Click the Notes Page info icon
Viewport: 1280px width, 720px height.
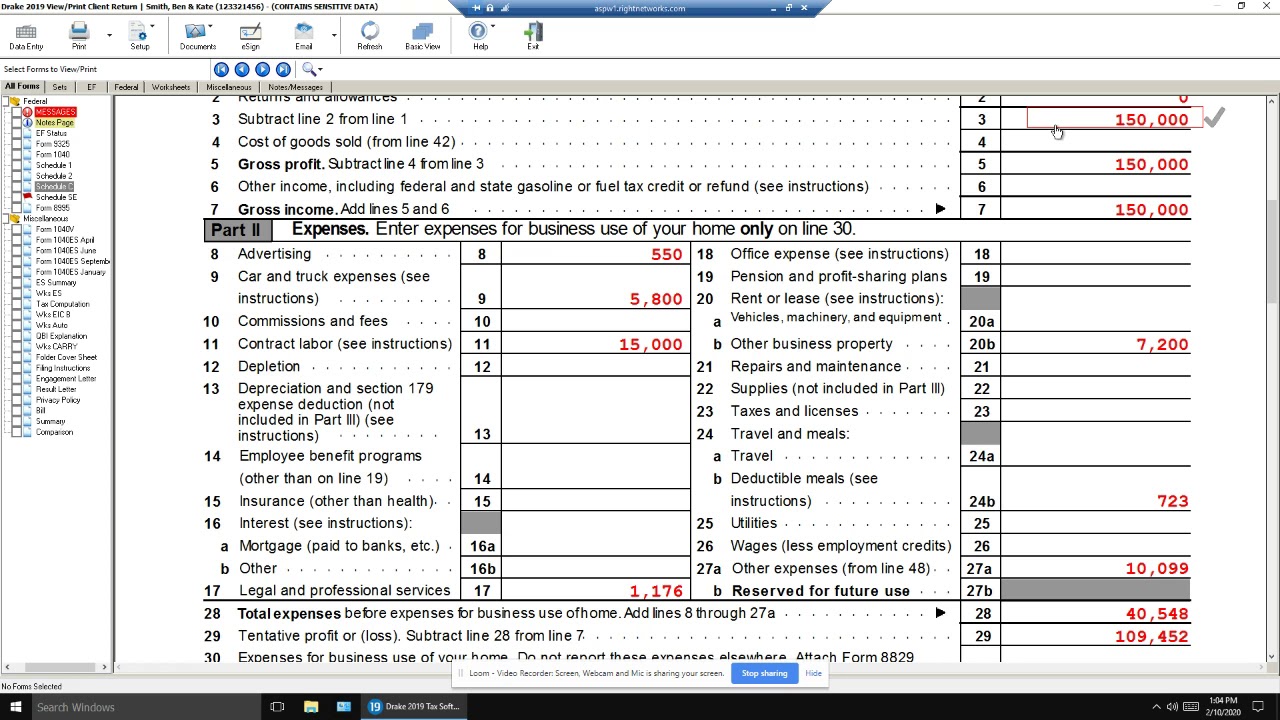coord(27,123)
